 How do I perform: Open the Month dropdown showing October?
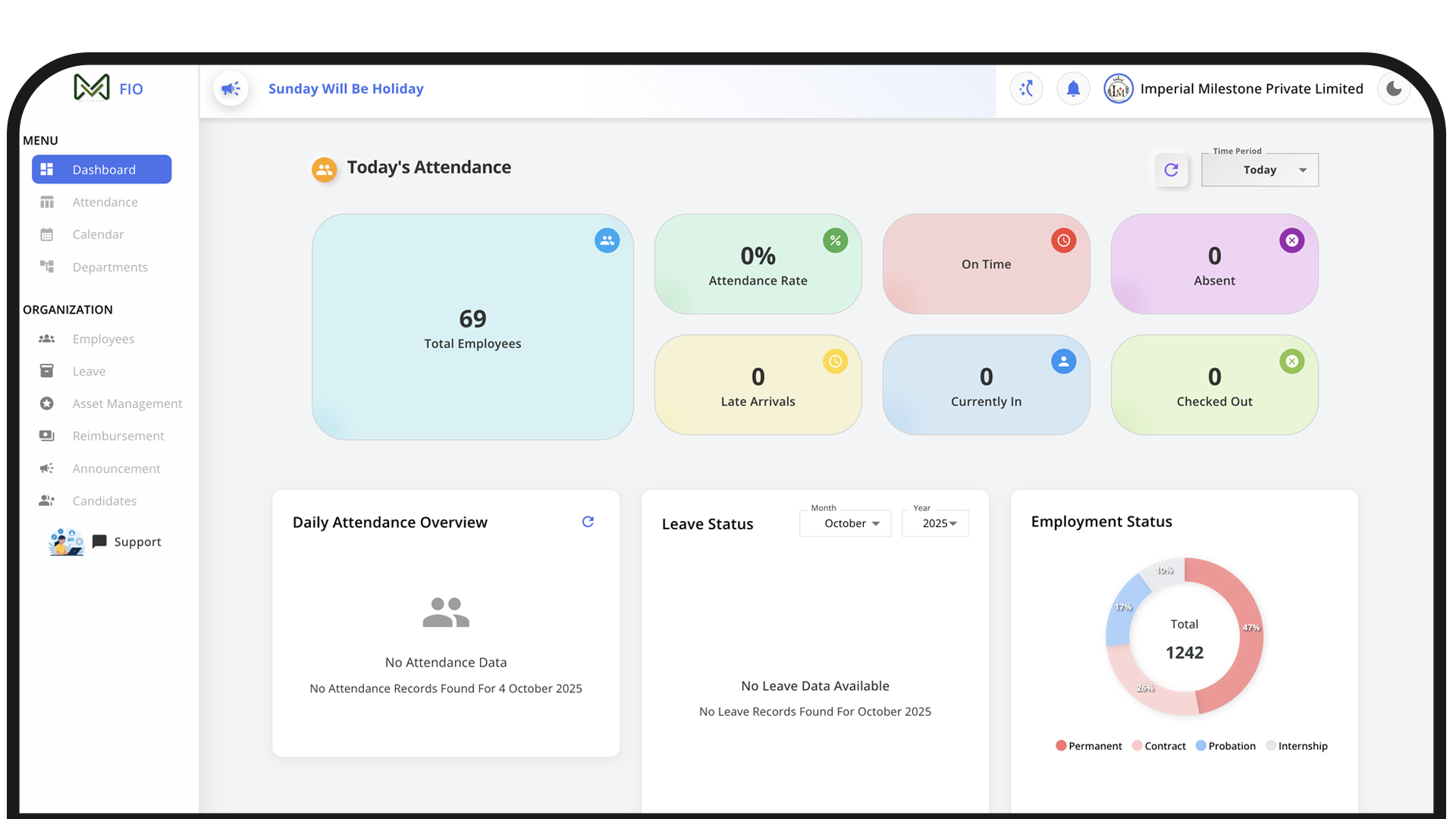tap(845, 523)
